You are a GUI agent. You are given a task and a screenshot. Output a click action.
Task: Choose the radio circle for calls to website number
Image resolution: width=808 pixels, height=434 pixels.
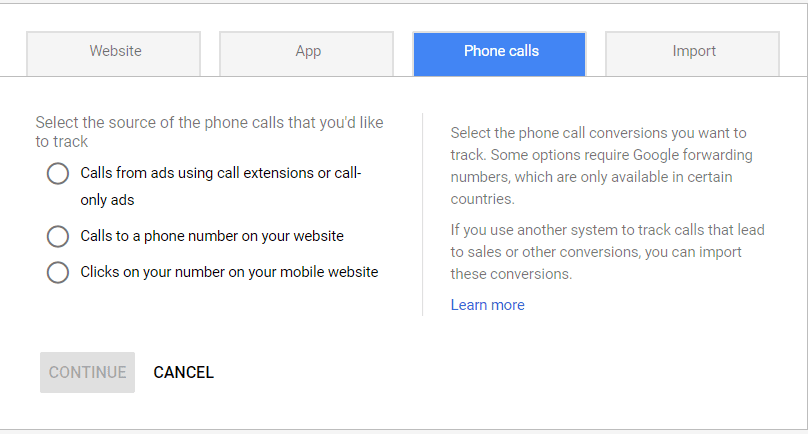point(58,237)
